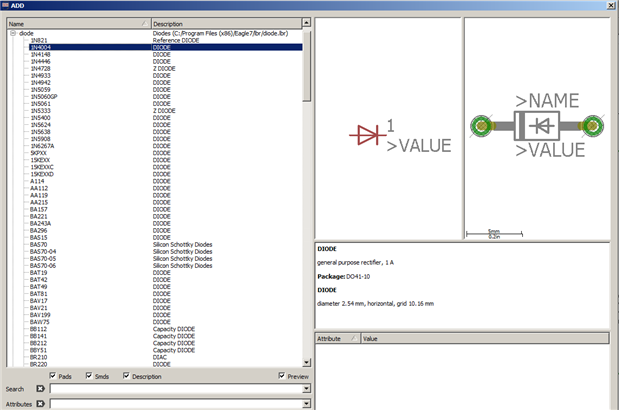Disable the Preview checkbox
This screenshot has height=410, width=619.
(283, 376)
